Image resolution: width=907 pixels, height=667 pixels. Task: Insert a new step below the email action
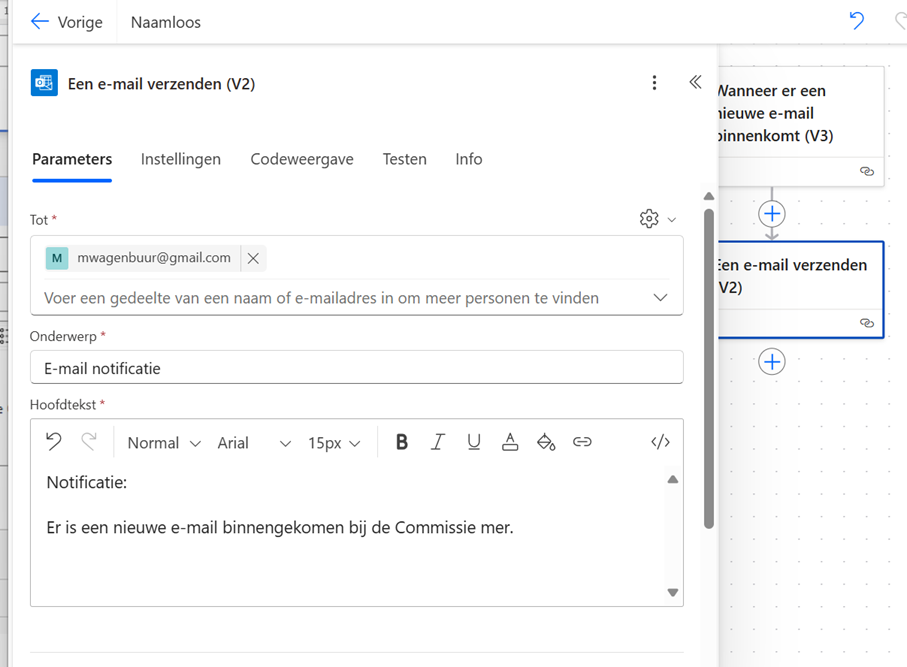(771, 361)
